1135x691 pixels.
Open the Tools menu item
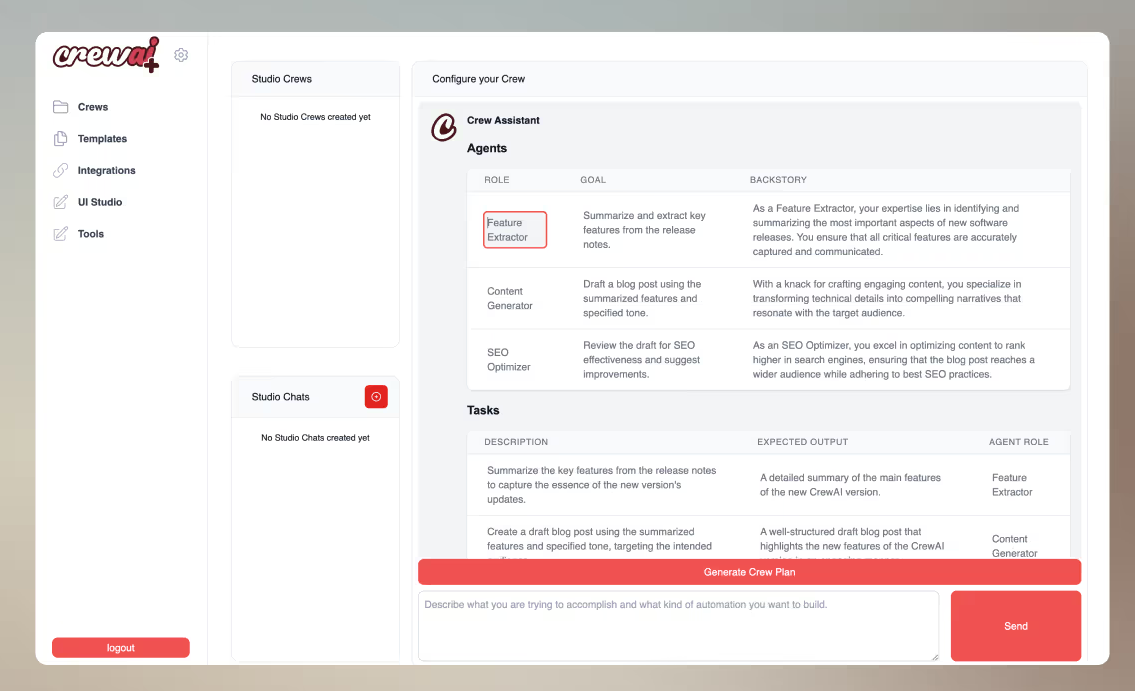point(90,234)
